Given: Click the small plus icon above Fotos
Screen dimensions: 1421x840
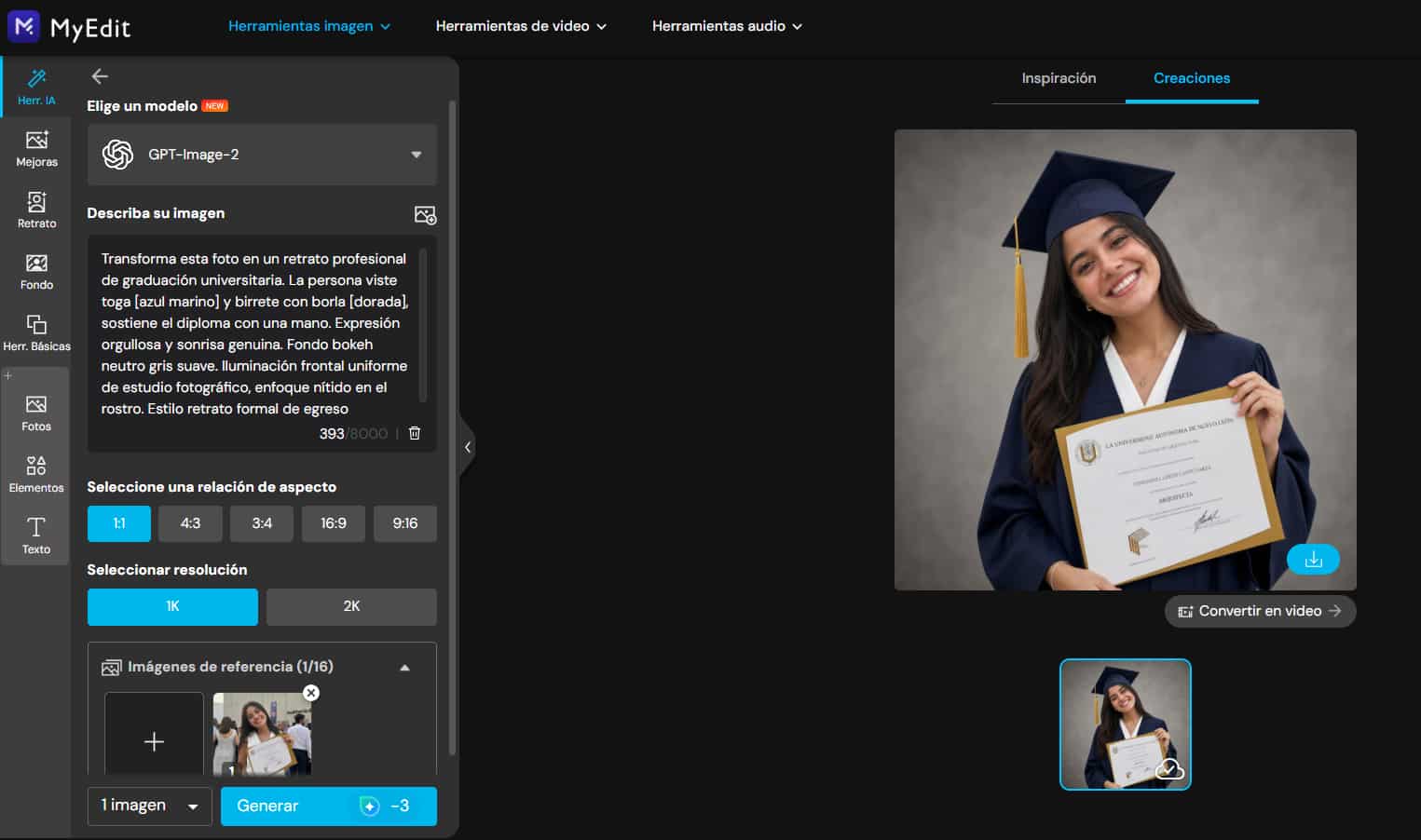Looking at the screenshot, I should point(8,376).
